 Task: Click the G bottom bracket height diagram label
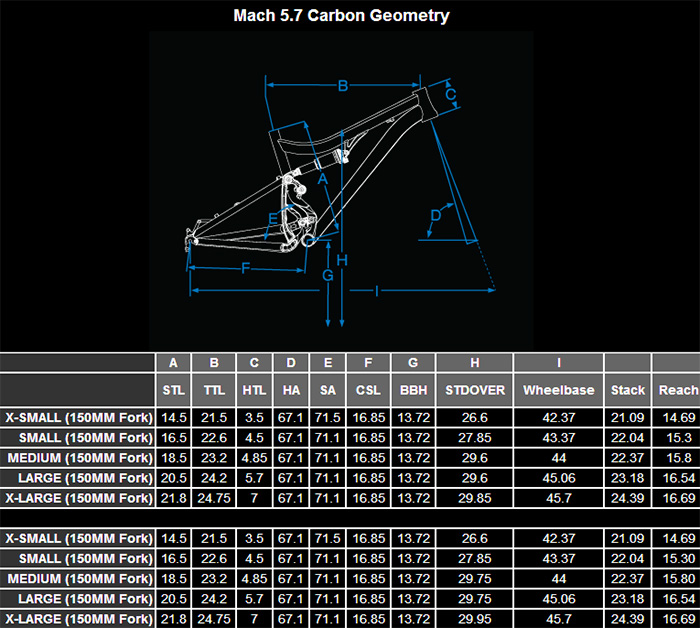pyautogui.click(x=327, y=275)
